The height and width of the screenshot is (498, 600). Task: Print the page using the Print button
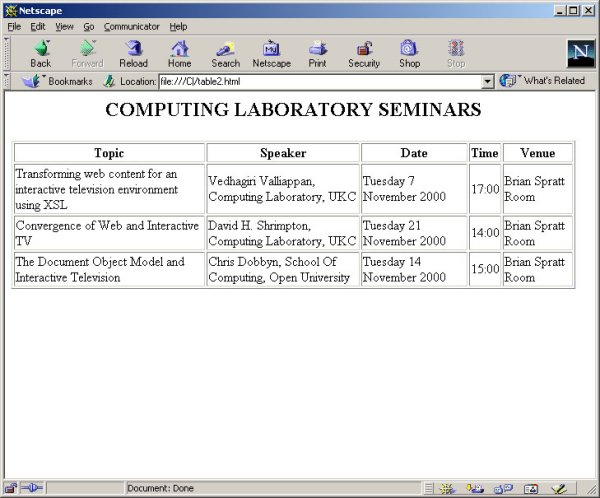click(318, 54)
